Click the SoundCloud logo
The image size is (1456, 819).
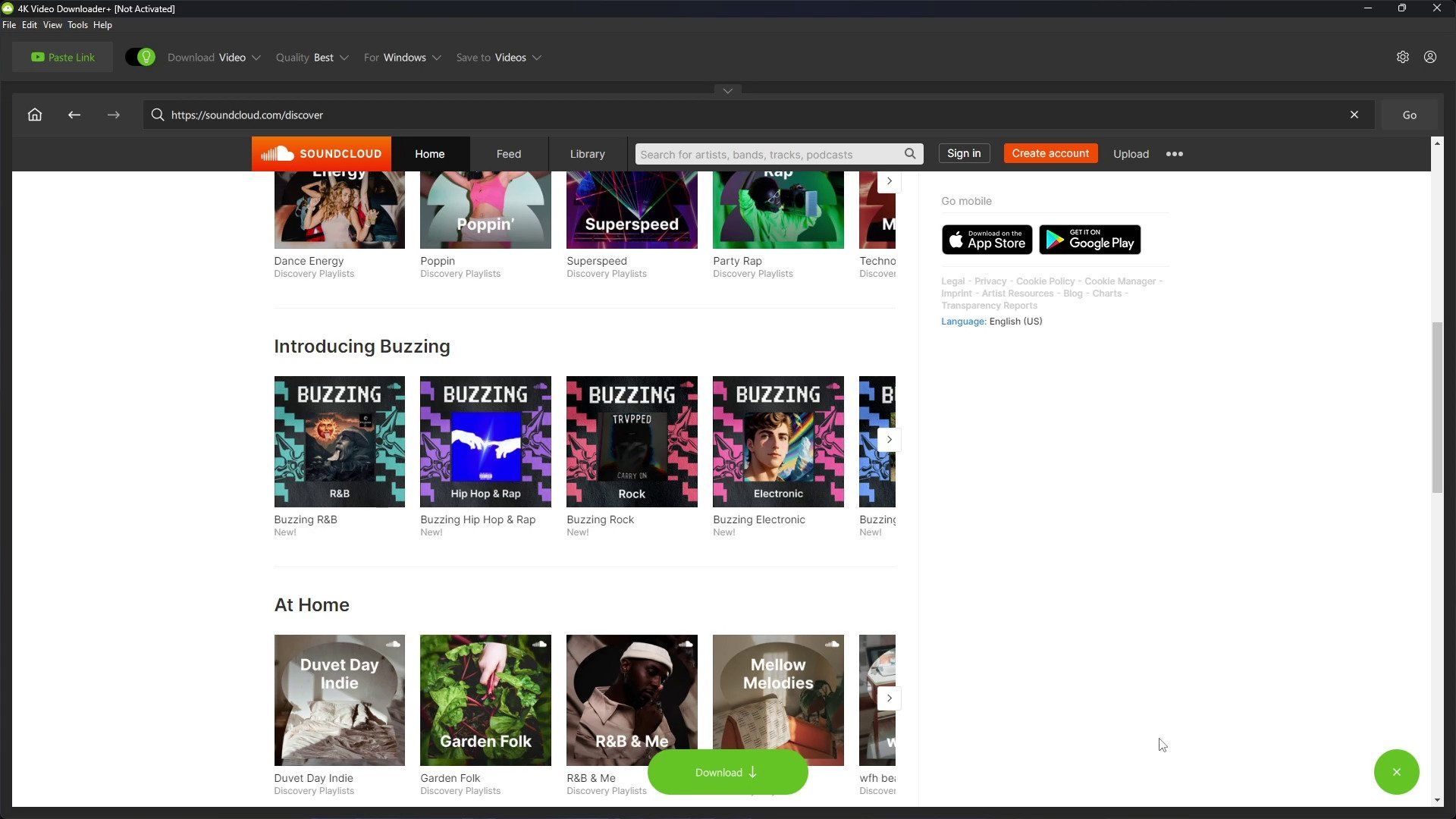coord(322,154)
